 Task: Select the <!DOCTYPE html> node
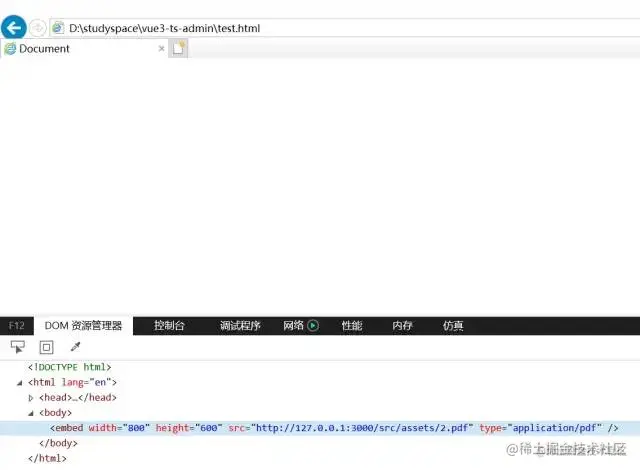[x=69, y=367]
